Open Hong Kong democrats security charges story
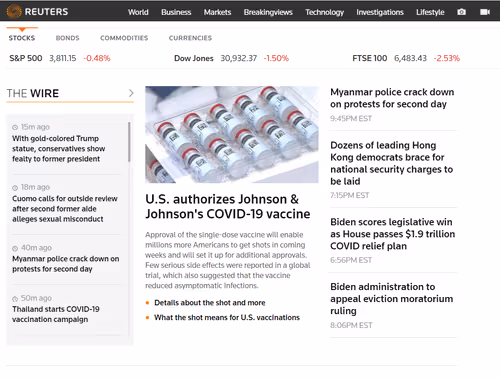Viewport: 500px width, 378px height. (391, 163)
